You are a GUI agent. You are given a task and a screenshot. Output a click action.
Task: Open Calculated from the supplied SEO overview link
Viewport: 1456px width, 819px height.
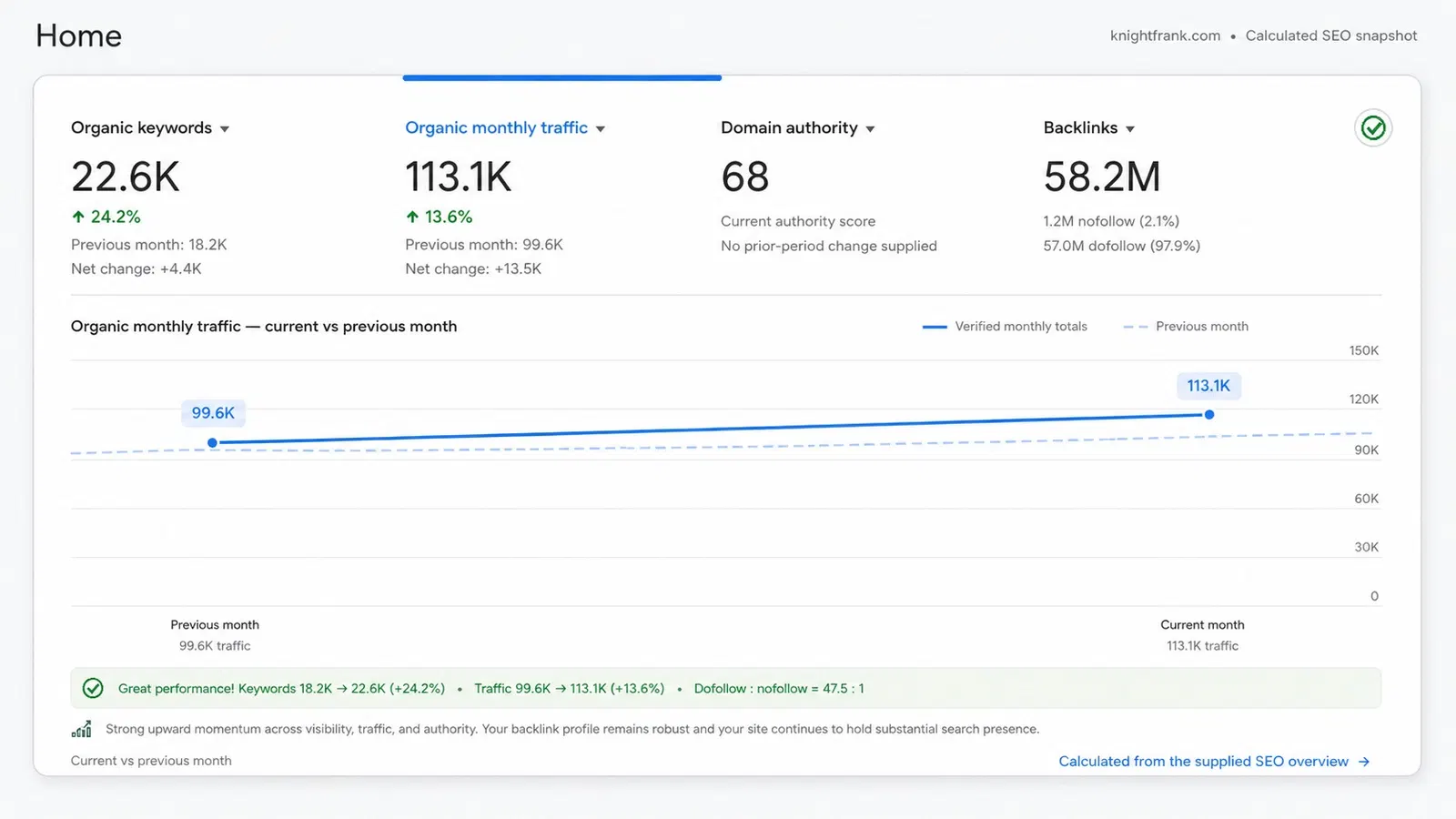coord(1203,762)
